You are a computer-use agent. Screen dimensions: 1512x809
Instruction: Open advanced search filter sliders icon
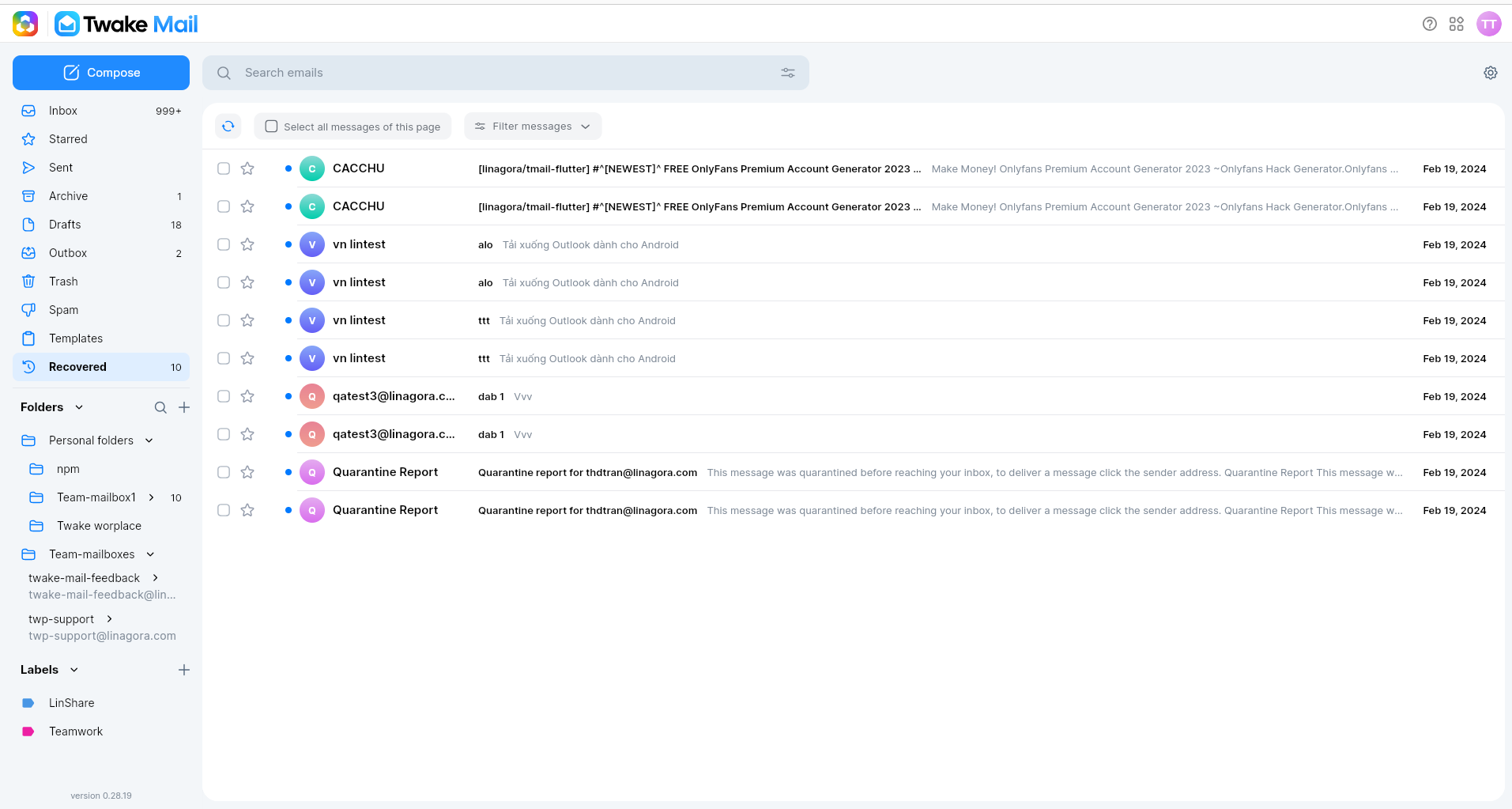click(x=788, y=73)
